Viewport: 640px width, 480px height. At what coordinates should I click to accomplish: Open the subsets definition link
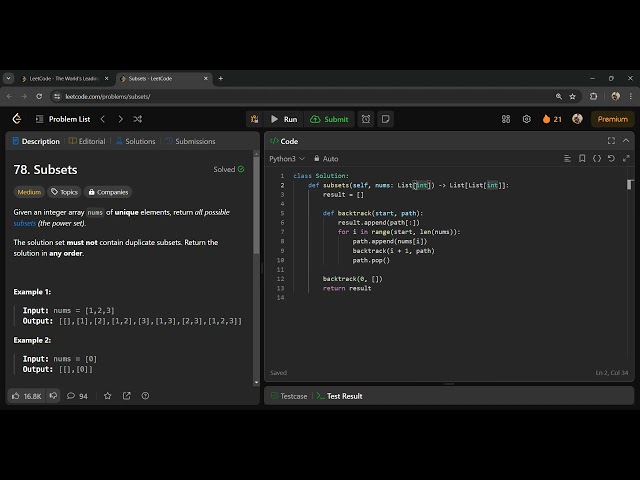[24, 223]
